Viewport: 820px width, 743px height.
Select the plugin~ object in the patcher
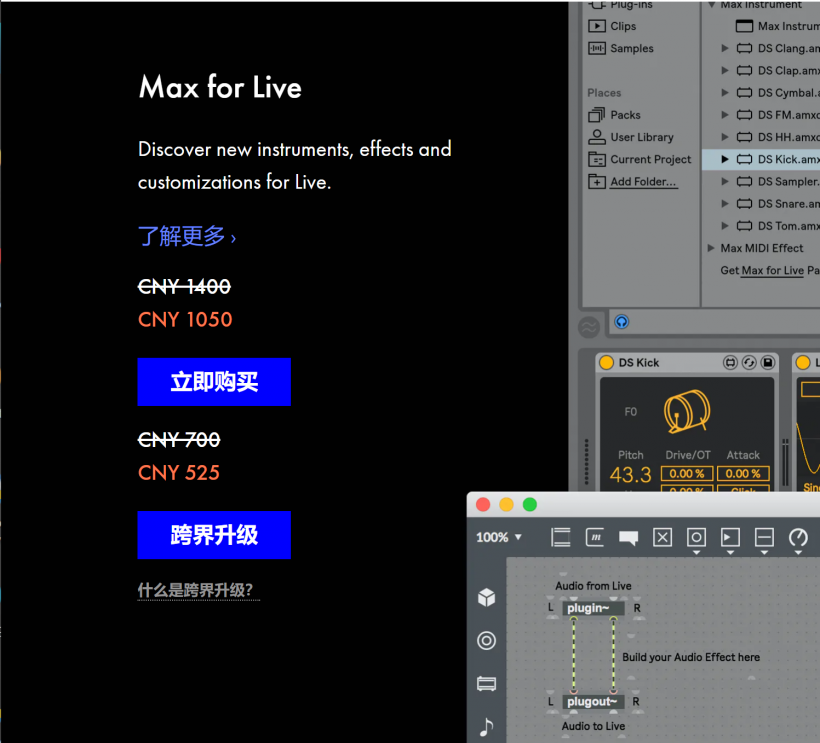tap(593, 608)
